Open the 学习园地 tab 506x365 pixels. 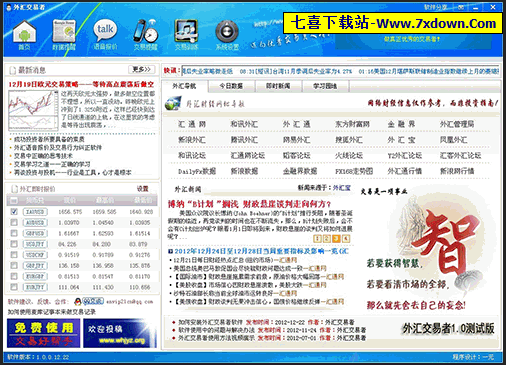click(325, 86)
